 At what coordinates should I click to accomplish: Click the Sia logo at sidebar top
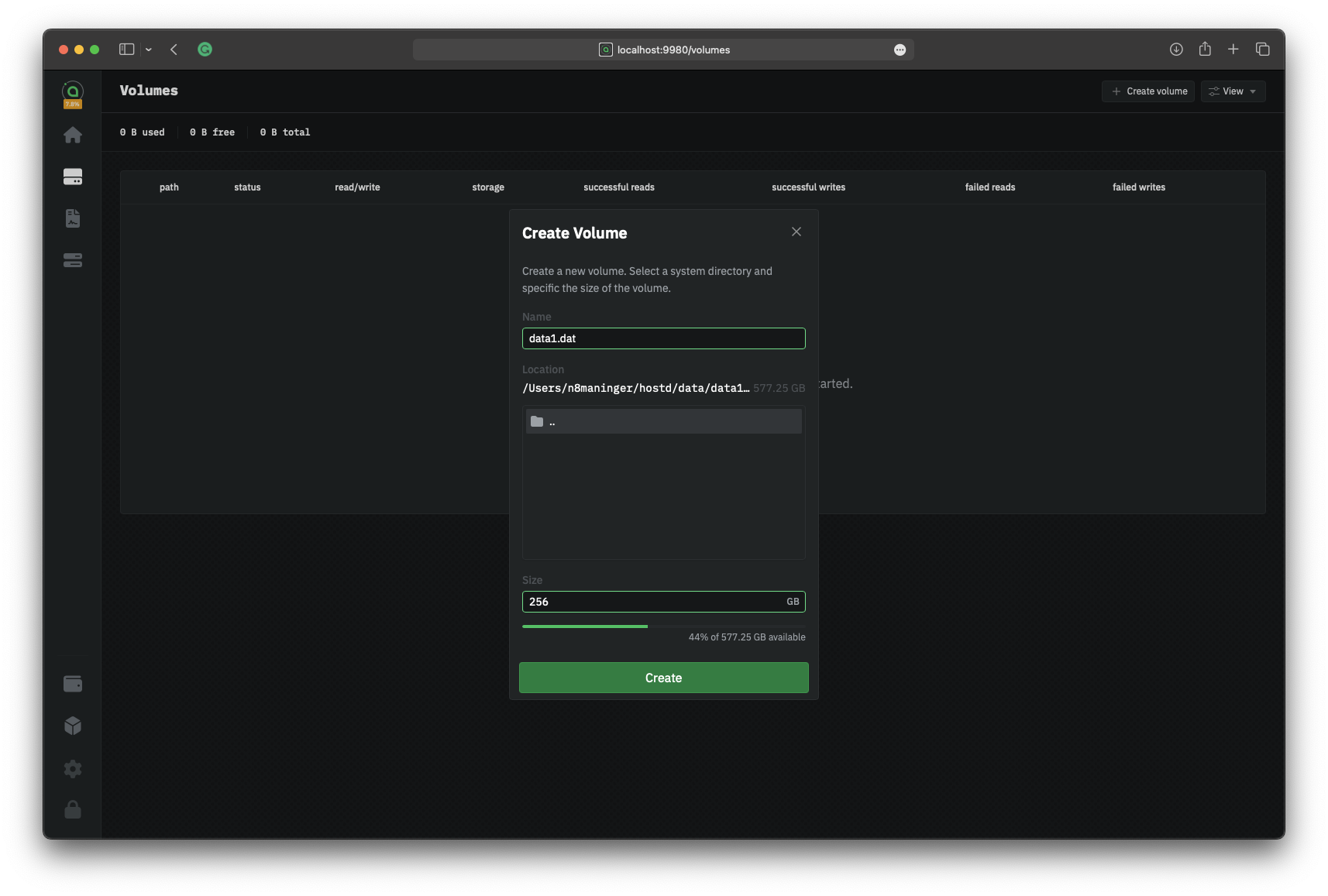pyautogui.click(x=73, y=92)
